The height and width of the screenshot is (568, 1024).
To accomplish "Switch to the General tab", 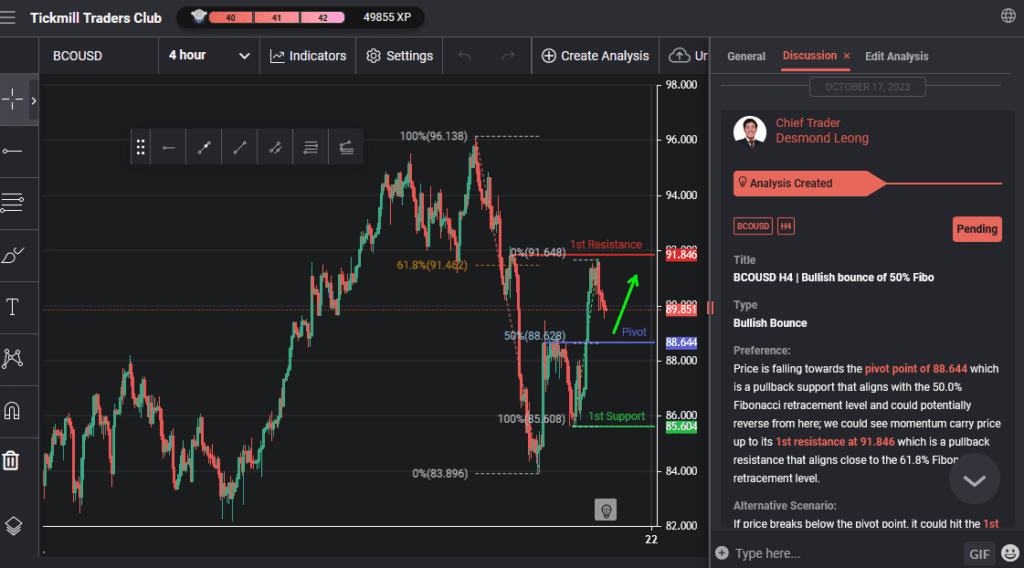I will [746, 56].
